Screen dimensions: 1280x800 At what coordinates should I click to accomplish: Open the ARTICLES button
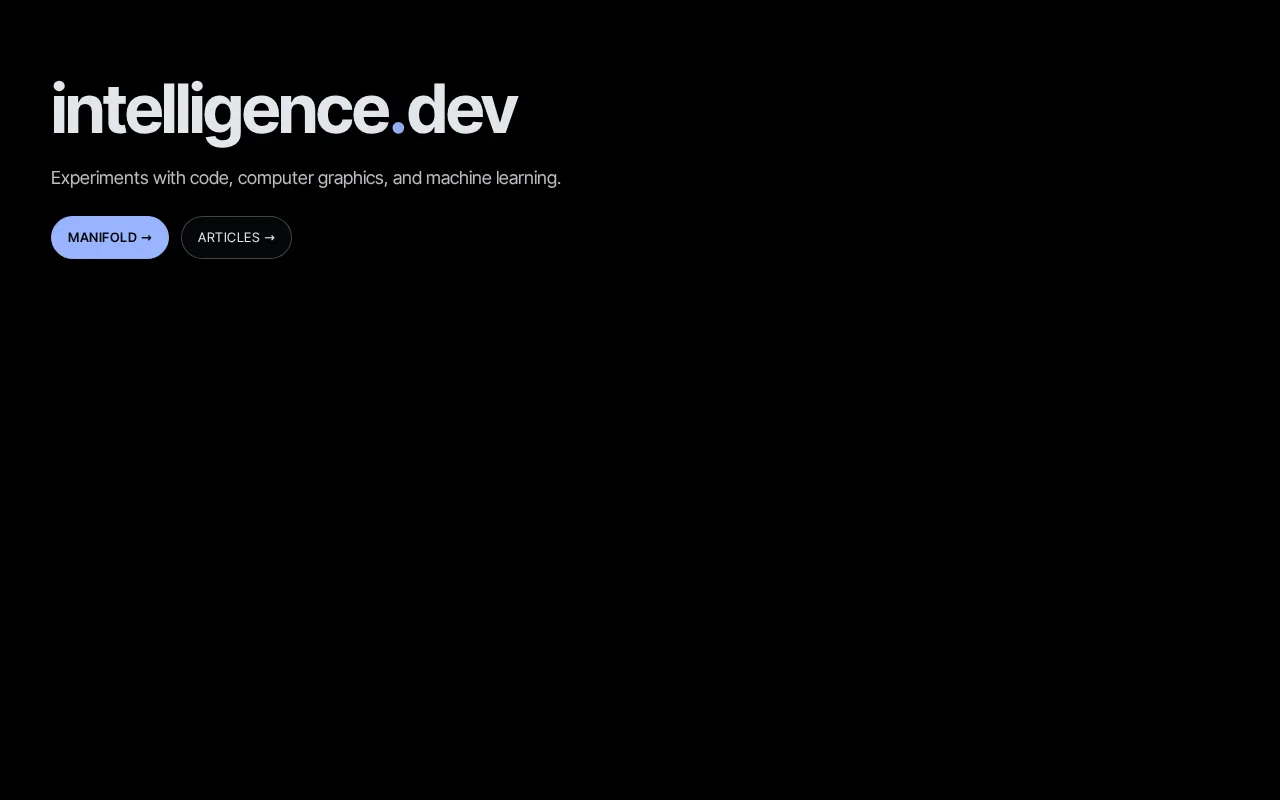(236, 238)
